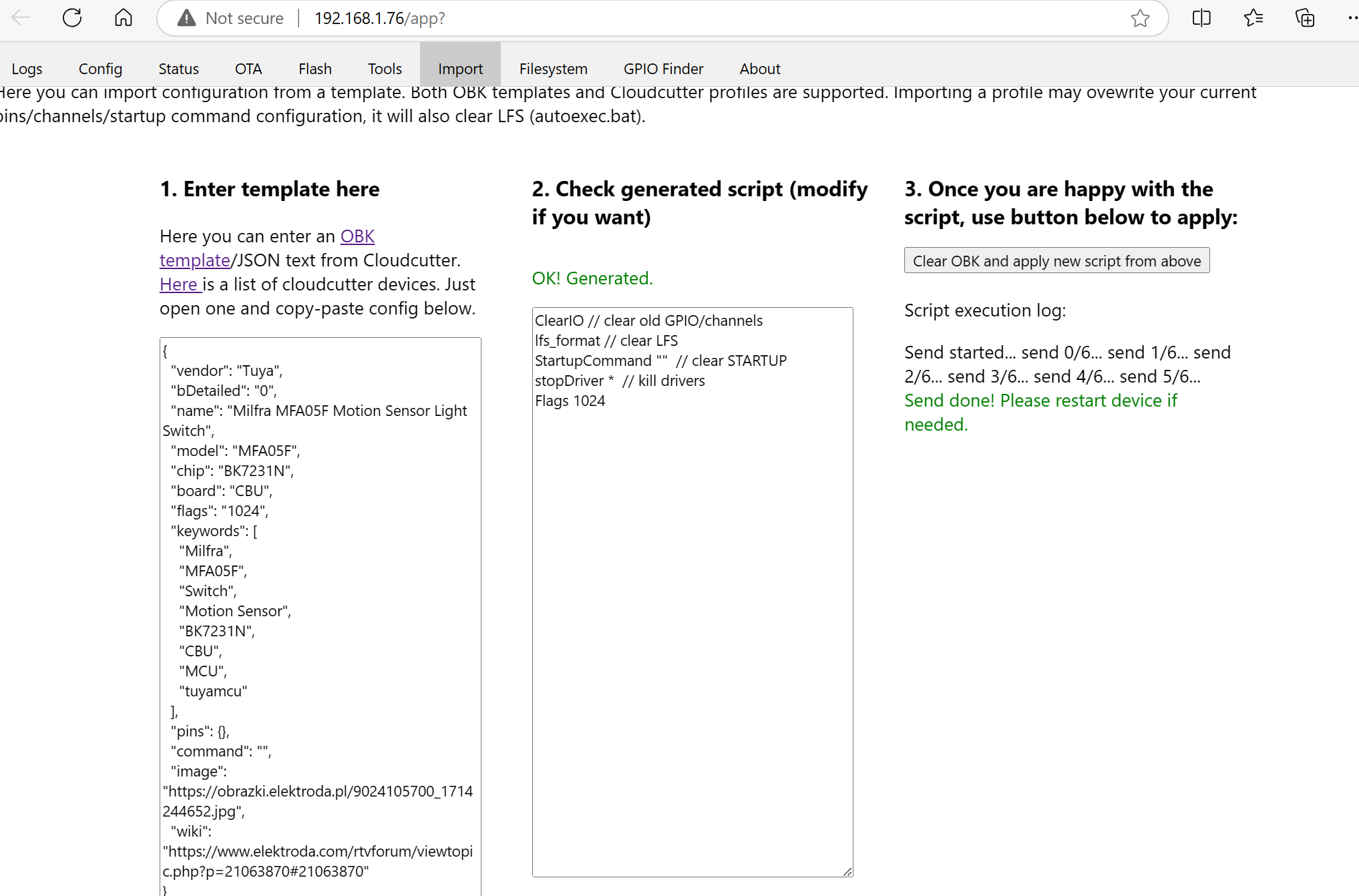Switch to the Logs tab

27,69
